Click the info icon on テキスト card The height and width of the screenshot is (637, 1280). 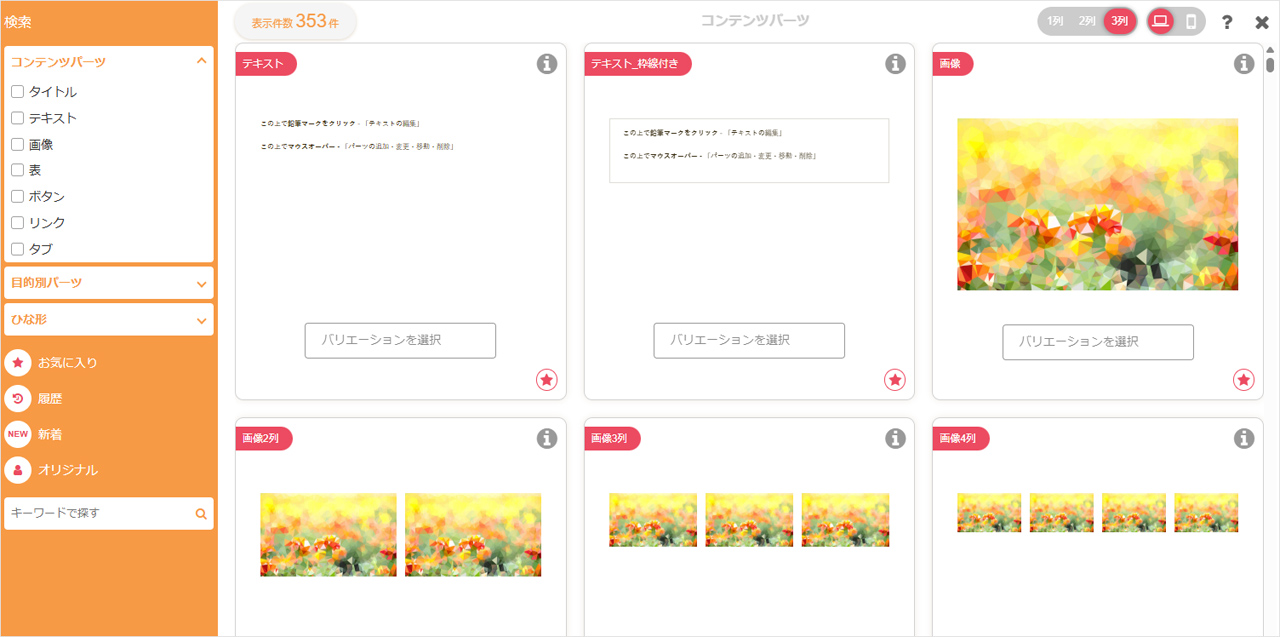(546, 64)
